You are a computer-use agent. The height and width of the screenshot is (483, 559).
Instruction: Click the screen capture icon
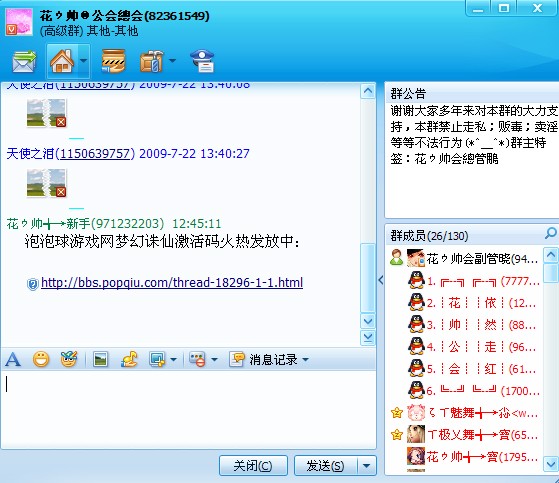157,359
